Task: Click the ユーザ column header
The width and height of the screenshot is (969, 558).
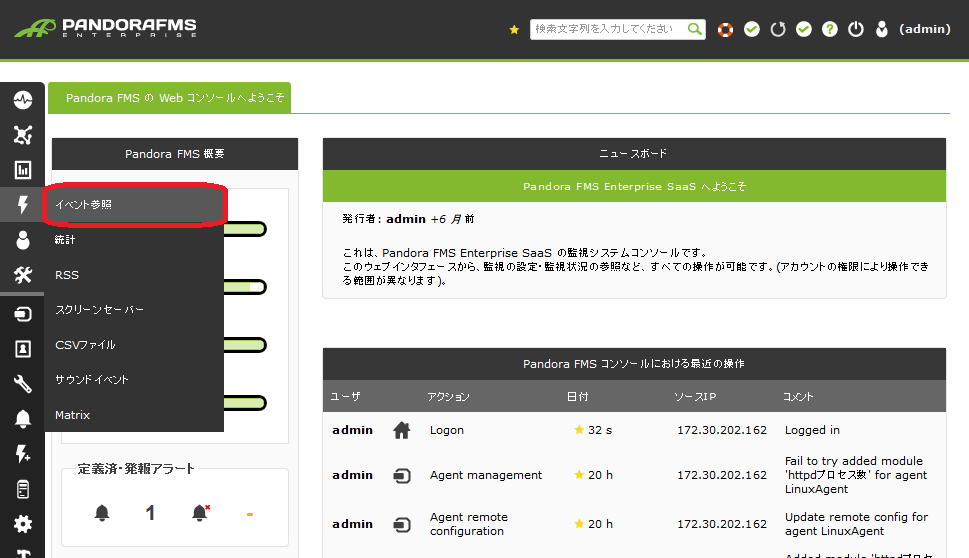Action: click(x=345, y=396)
